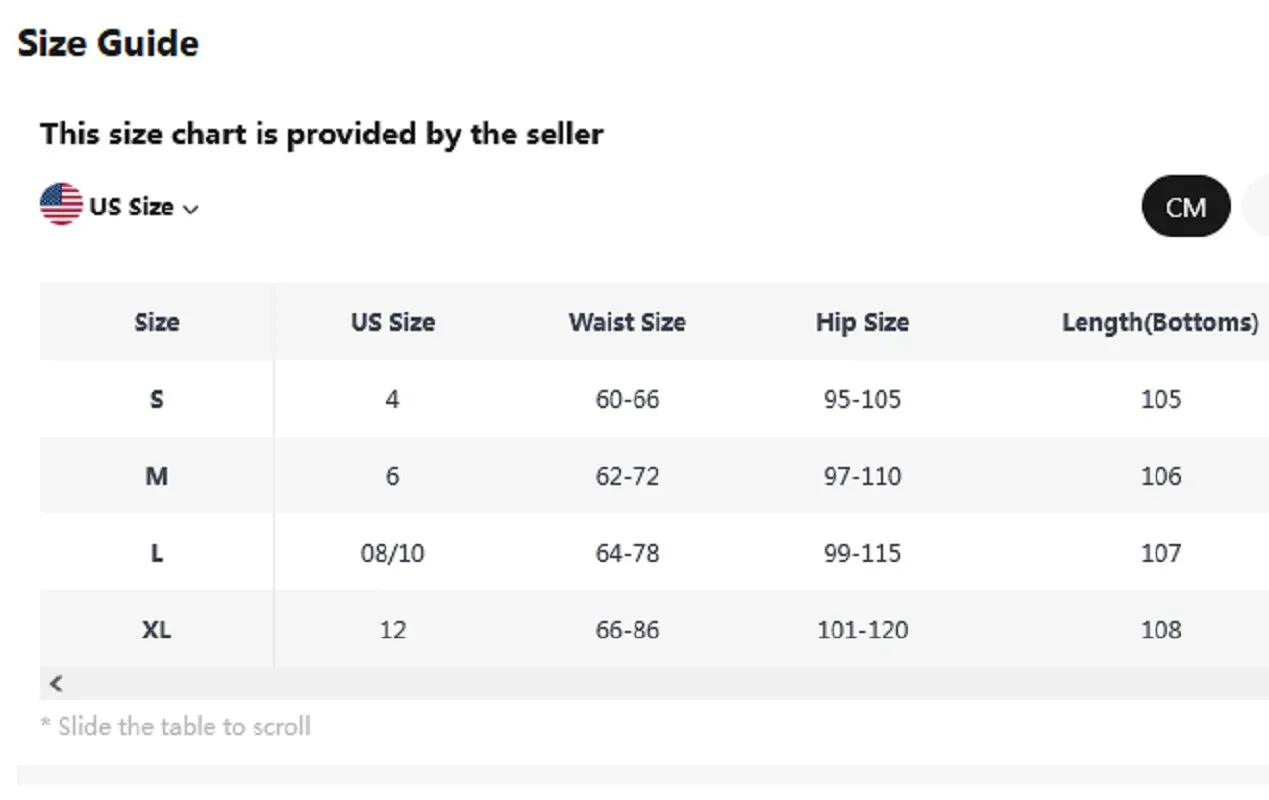Click the US Size column header
Image resolution: width=1269 pixels, height=800 pixels.
click(393, 322)
